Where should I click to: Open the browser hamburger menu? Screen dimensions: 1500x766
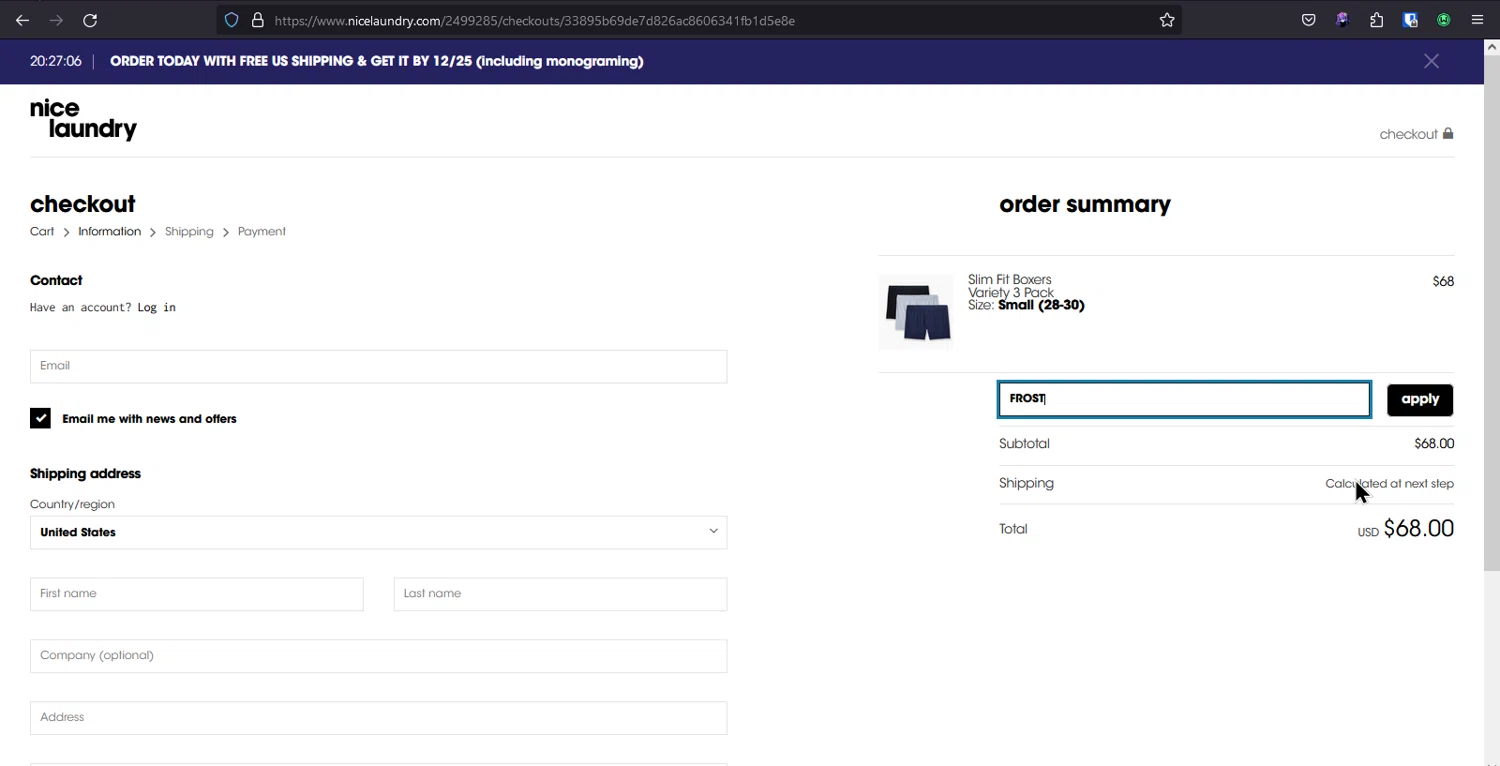1477,20
